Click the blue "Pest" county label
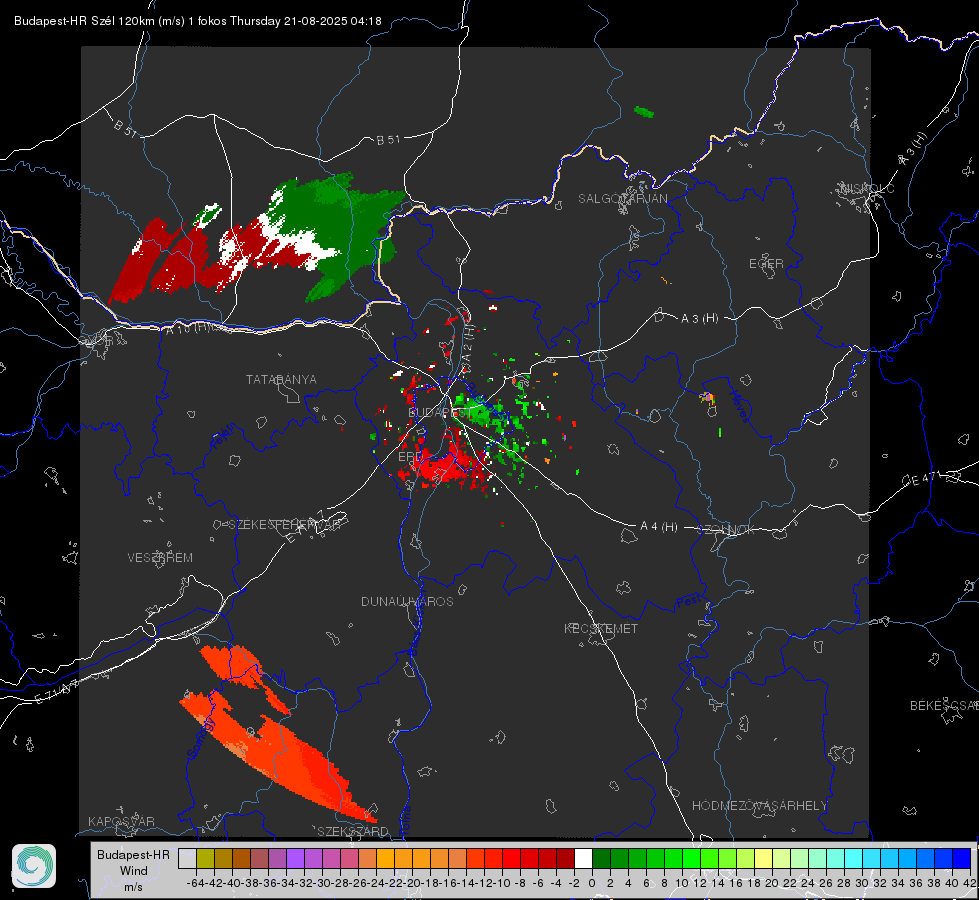Screen dimensions: 979x900 click(x=688, y=602)
